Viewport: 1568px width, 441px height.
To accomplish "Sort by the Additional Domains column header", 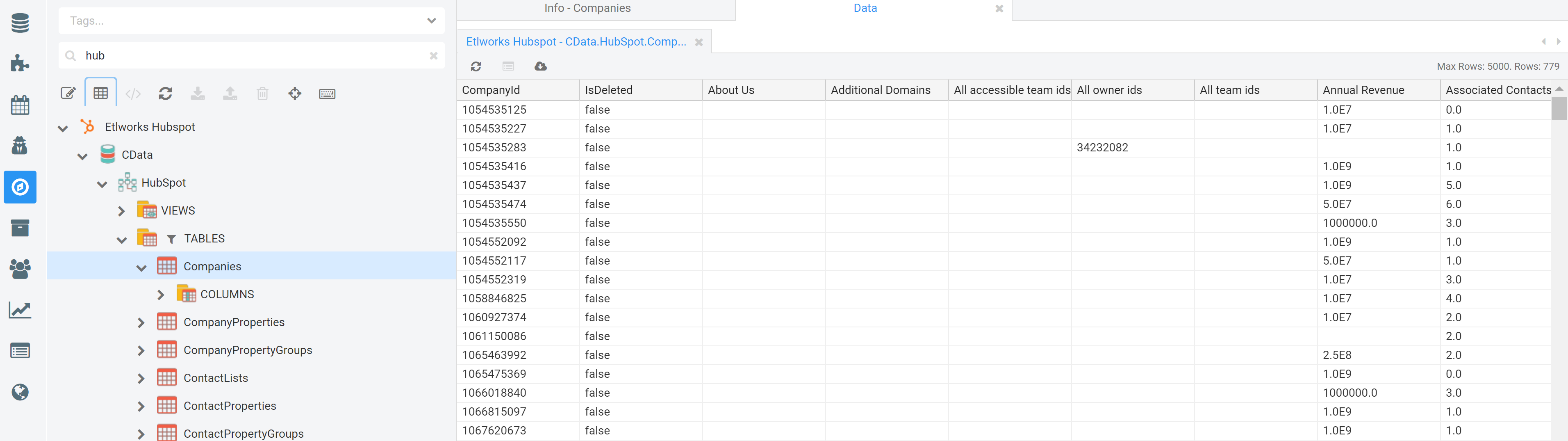I will pyautogui.click(x=887, y=90).
